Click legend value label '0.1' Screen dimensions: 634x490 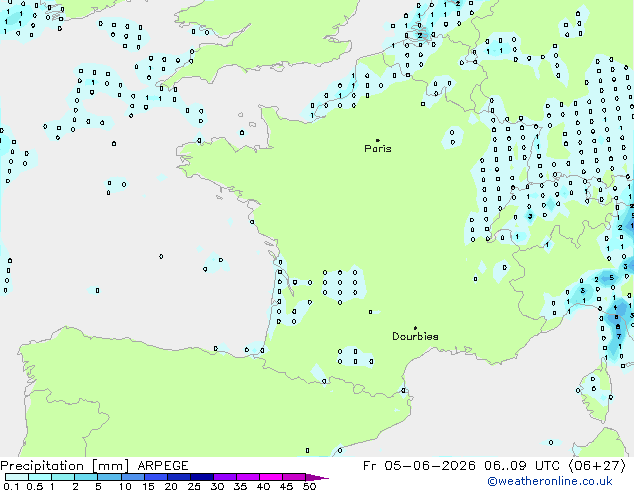click(11, 486)
